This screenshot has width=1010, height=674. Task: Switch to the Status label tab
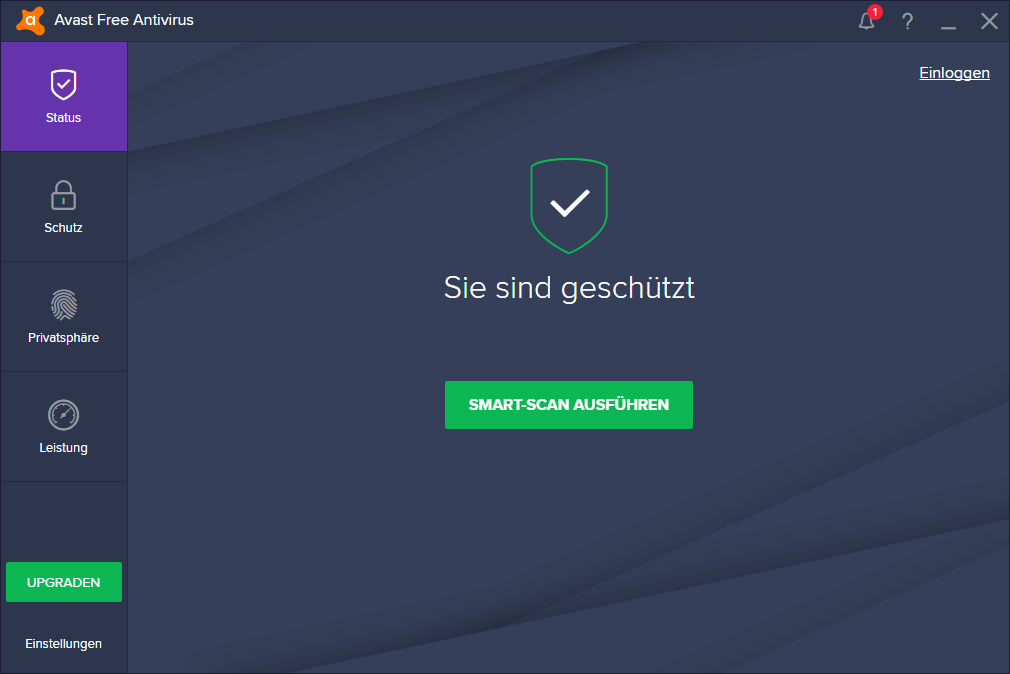(63, 118)
